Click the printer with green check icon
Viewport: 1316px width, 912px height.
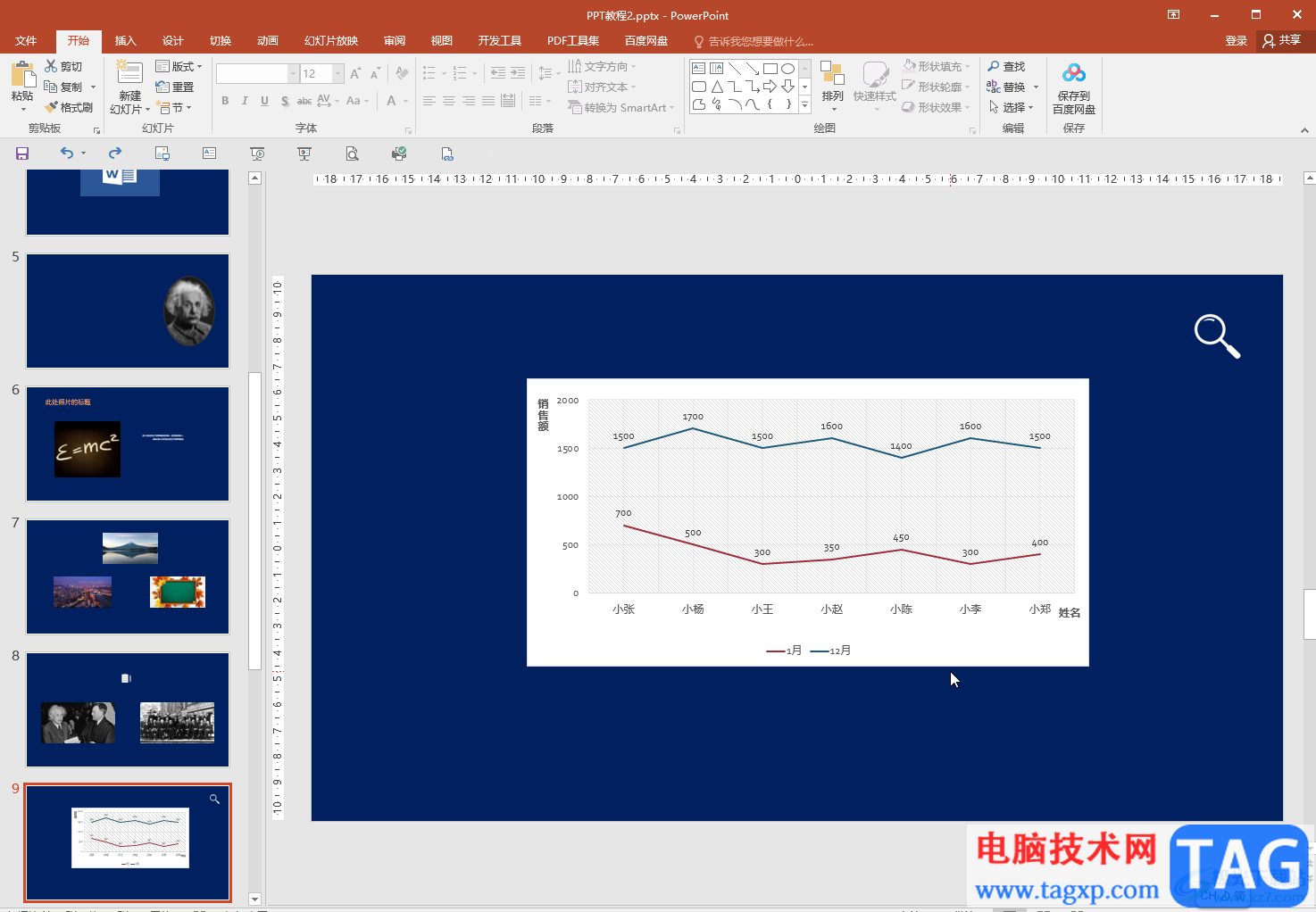[x=399, y=153]
